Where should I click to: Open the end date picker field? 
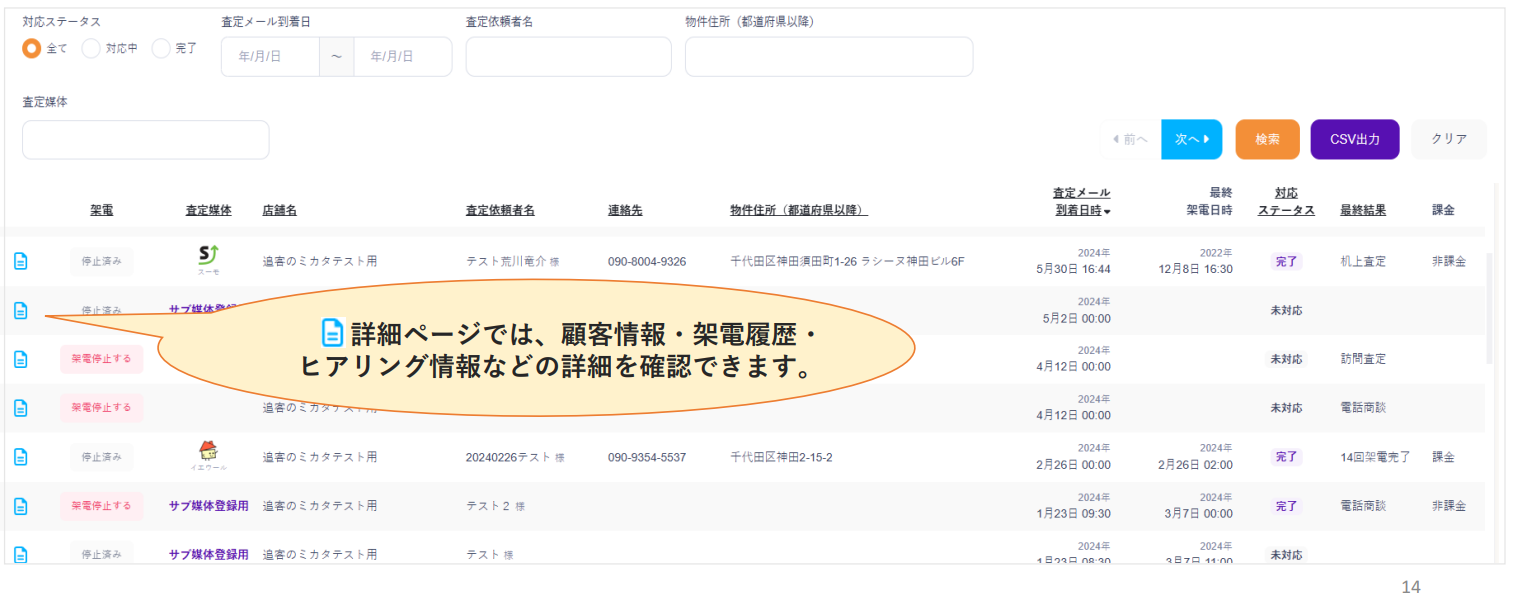pyautogui.click(x=402, y=57)
